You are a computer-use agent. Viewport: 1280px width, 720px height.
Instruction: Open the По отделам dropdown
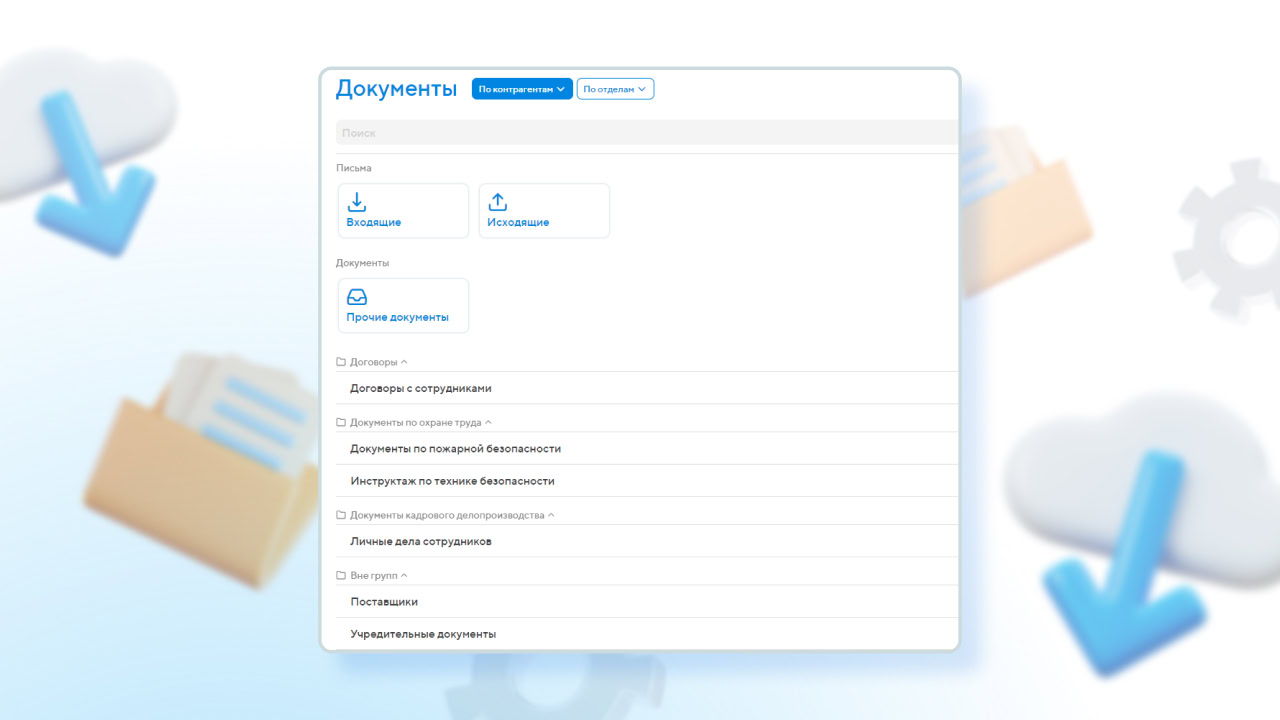click(615, 88)
